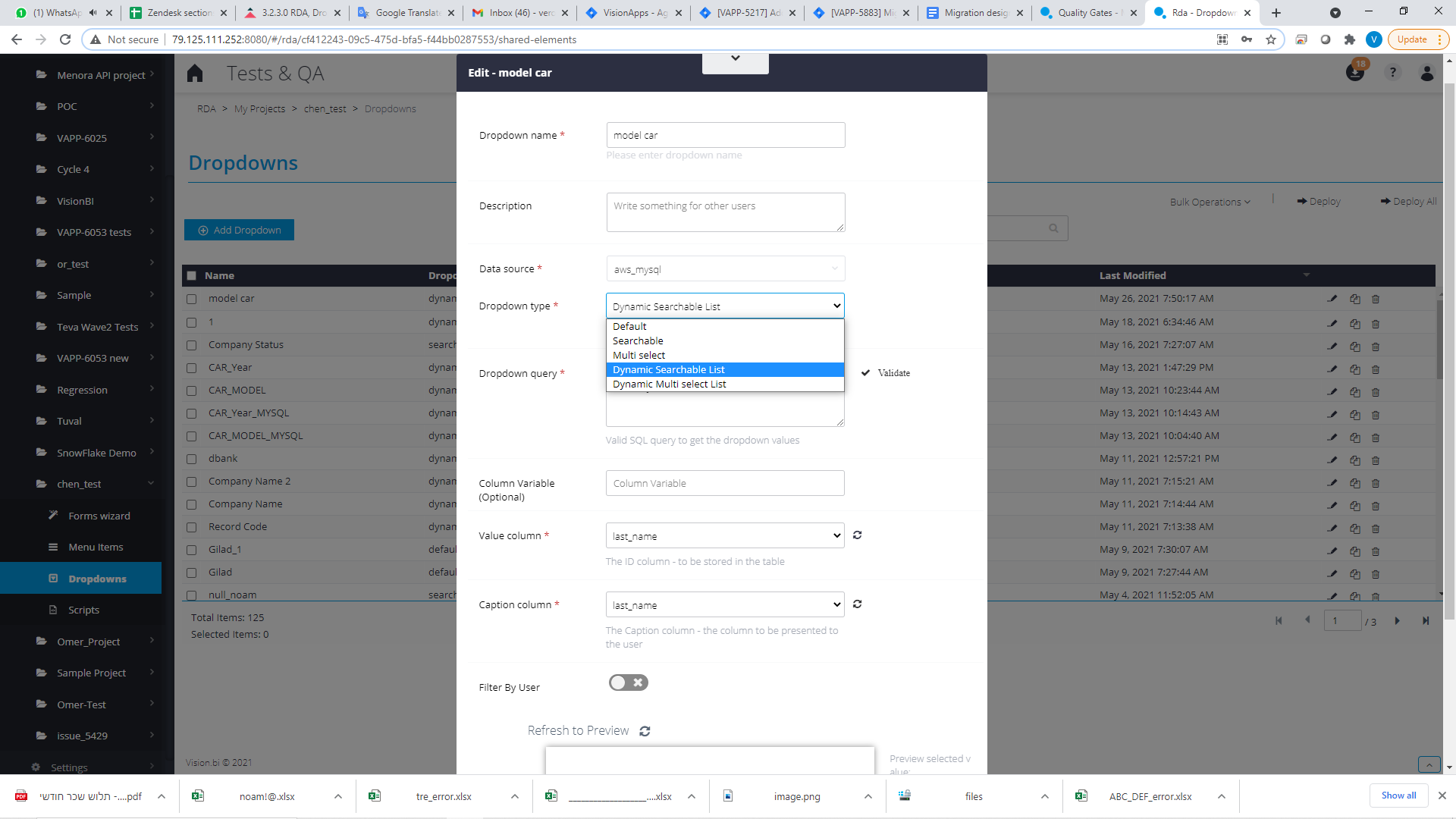Image resolution: width=1456 pixels, height=819 pixels.
Task: Jump to the first page of the table
Action: click(x=1279, y=621)
